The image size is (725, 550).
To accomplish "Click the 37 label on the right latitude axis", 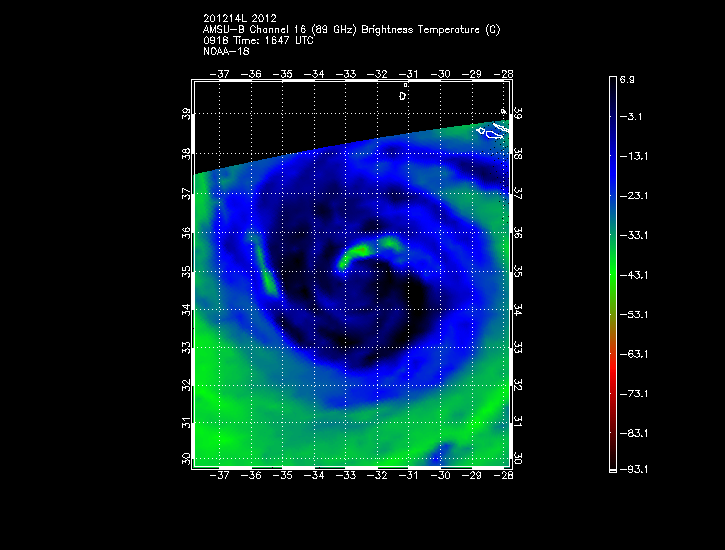I will coord(518,194).
